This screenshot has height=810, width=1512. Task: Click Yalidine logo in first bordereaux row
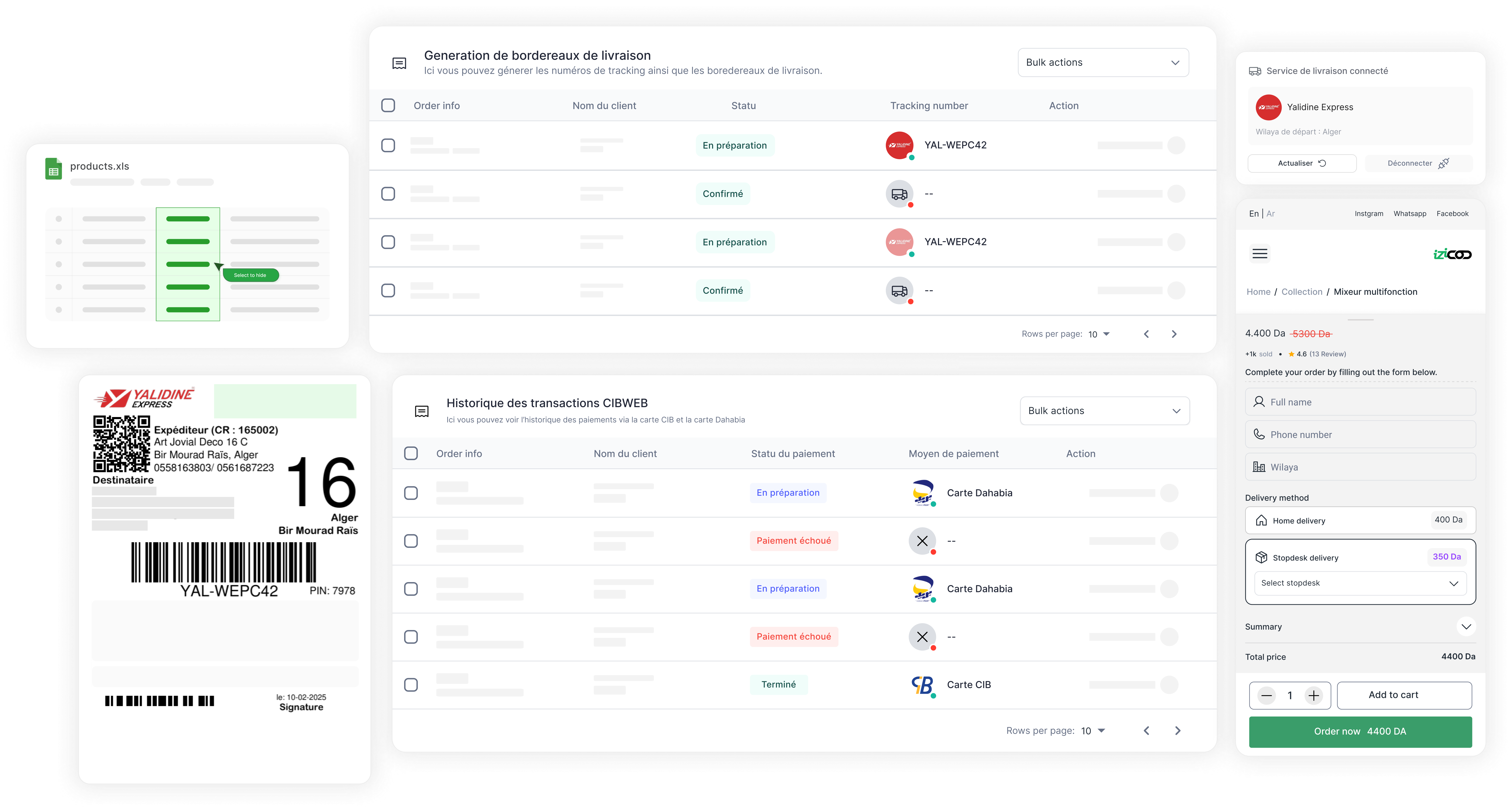[899, 146]
